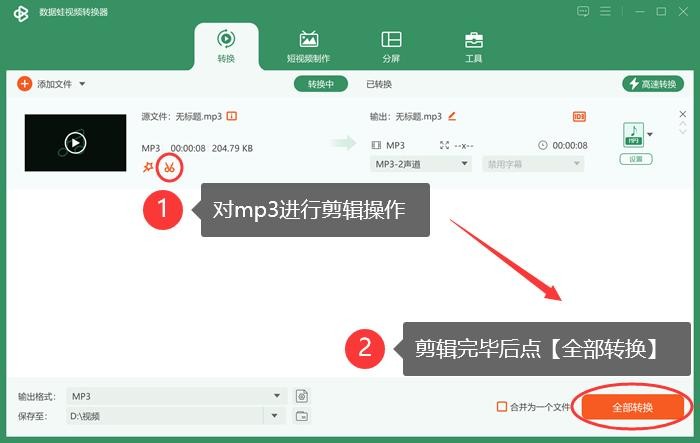Play the video thumbnail preview

(75, 143)
